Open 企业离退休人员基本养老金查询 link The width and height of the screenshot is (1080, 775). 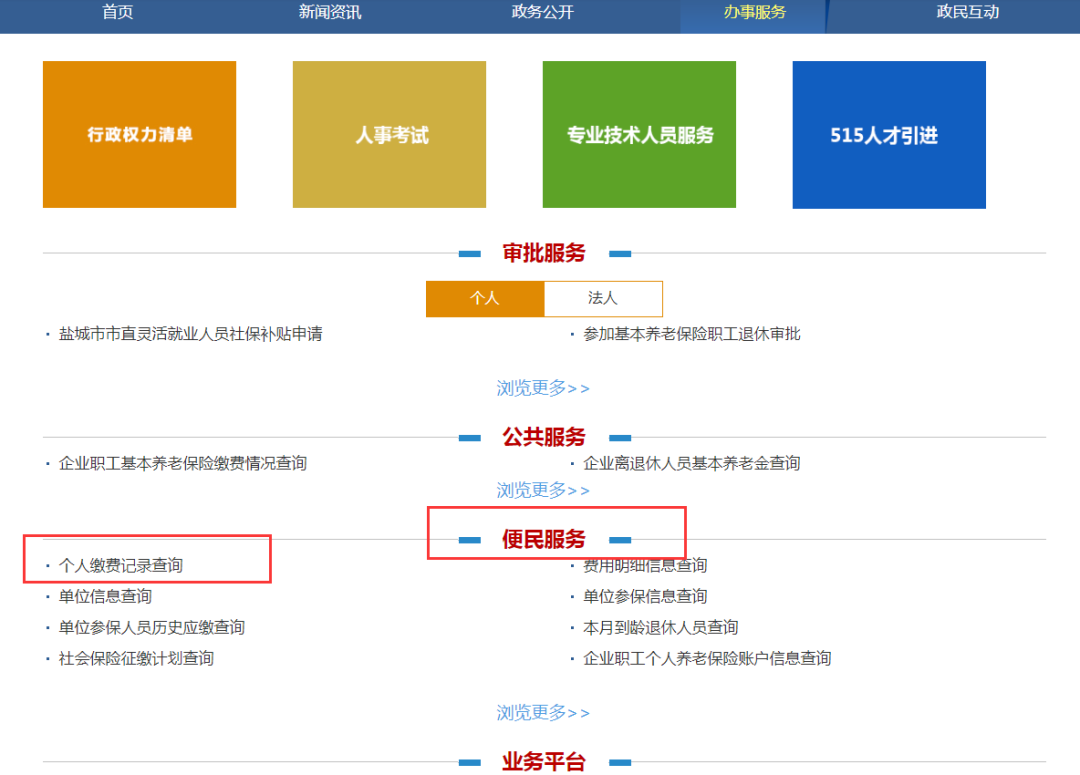692,463
